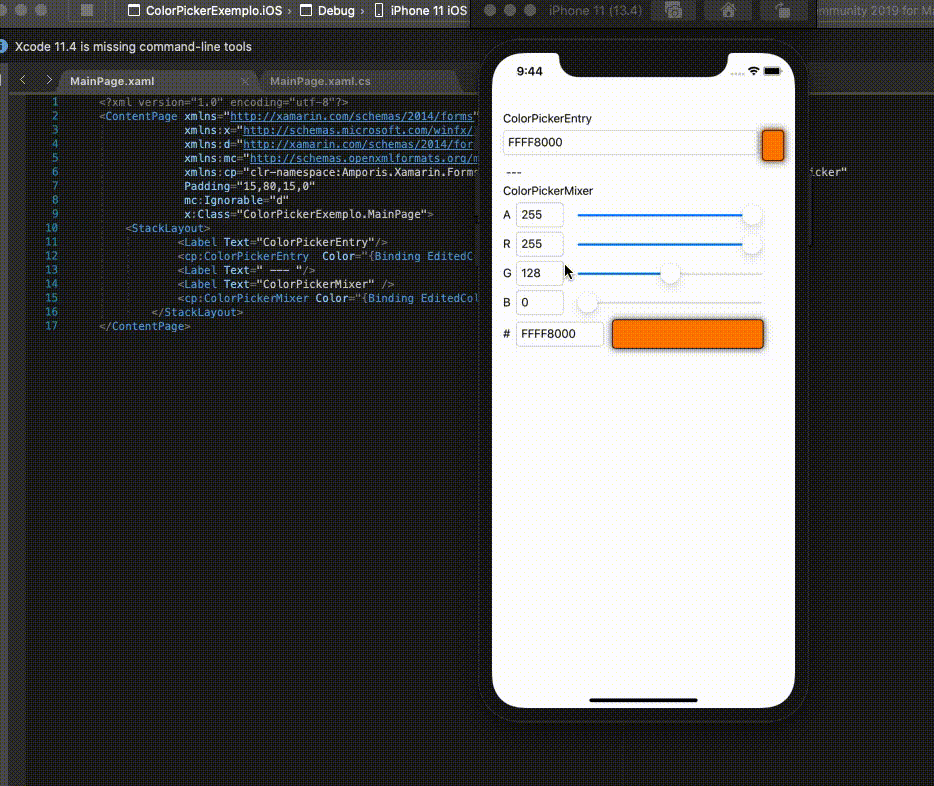The height and width of the screenshot is (786, 934).
Task: Open the iPhone 11 iOS device selector
Action: [x=421, y=11]
